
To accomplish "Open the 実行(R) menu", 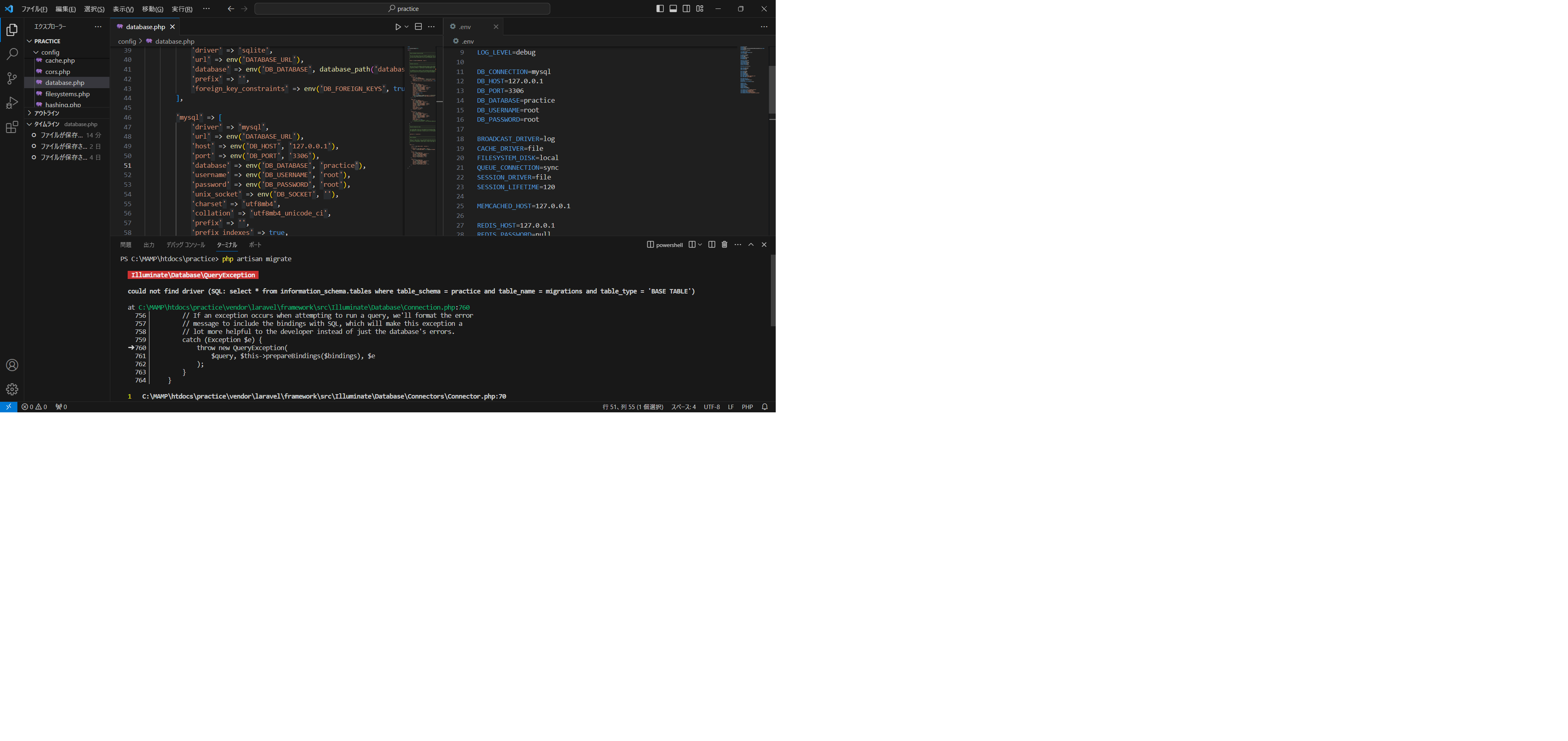I will click(182, 9).
